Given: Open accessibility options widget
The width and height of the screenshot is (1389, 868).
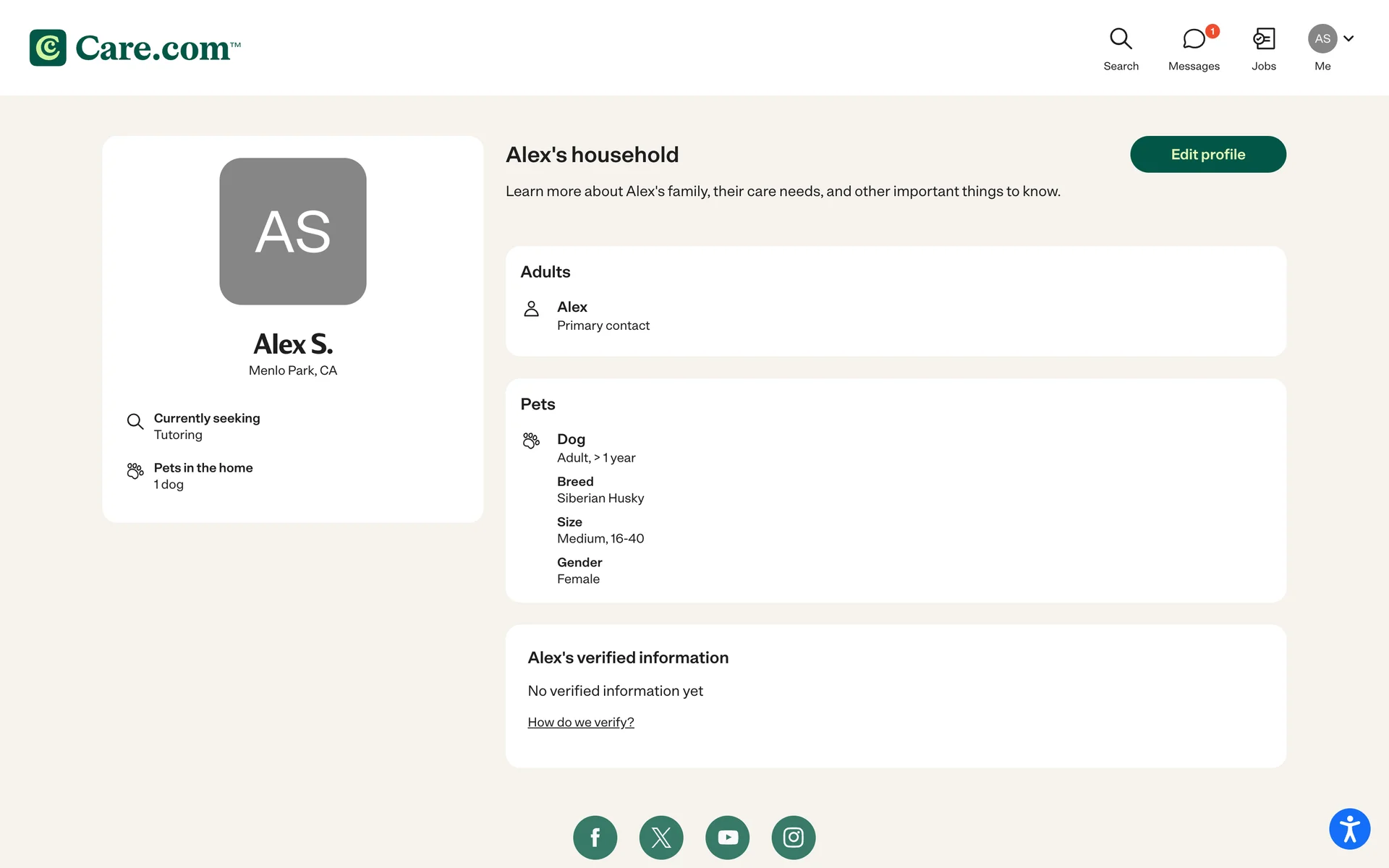Looking at the screenshot, I should click(1349, 829).
